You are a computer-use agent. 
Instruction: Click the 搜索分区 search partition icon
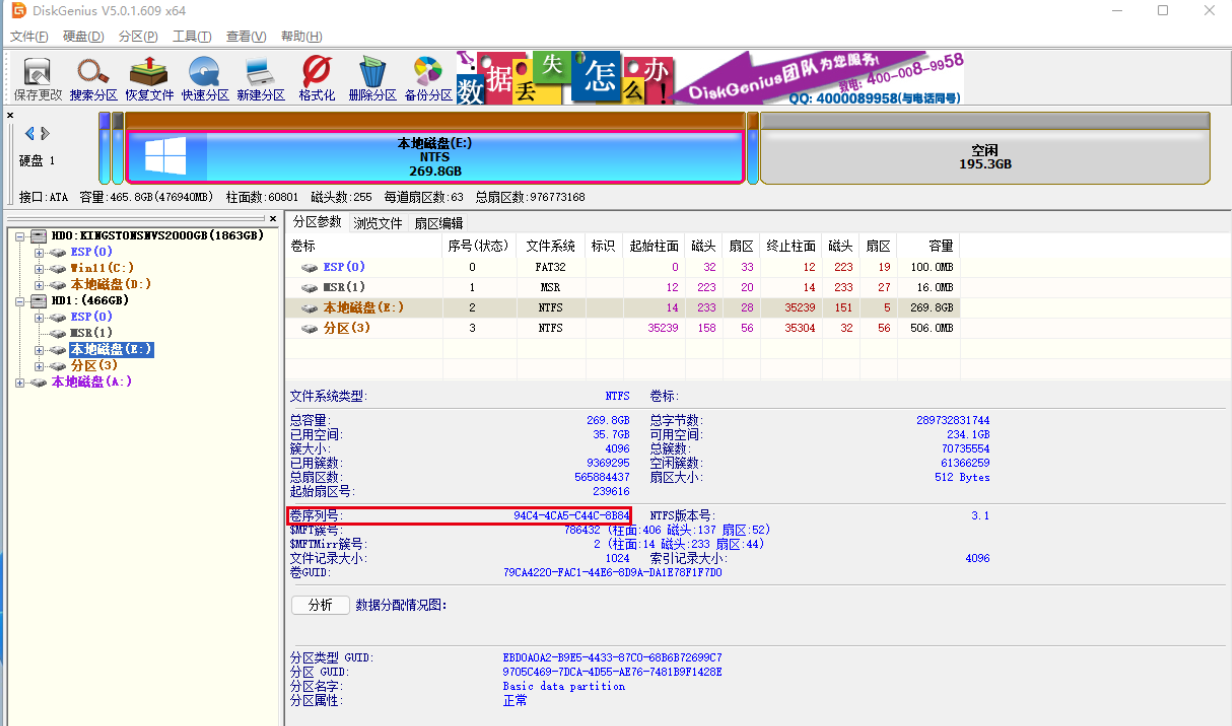[x=94, y=79]
